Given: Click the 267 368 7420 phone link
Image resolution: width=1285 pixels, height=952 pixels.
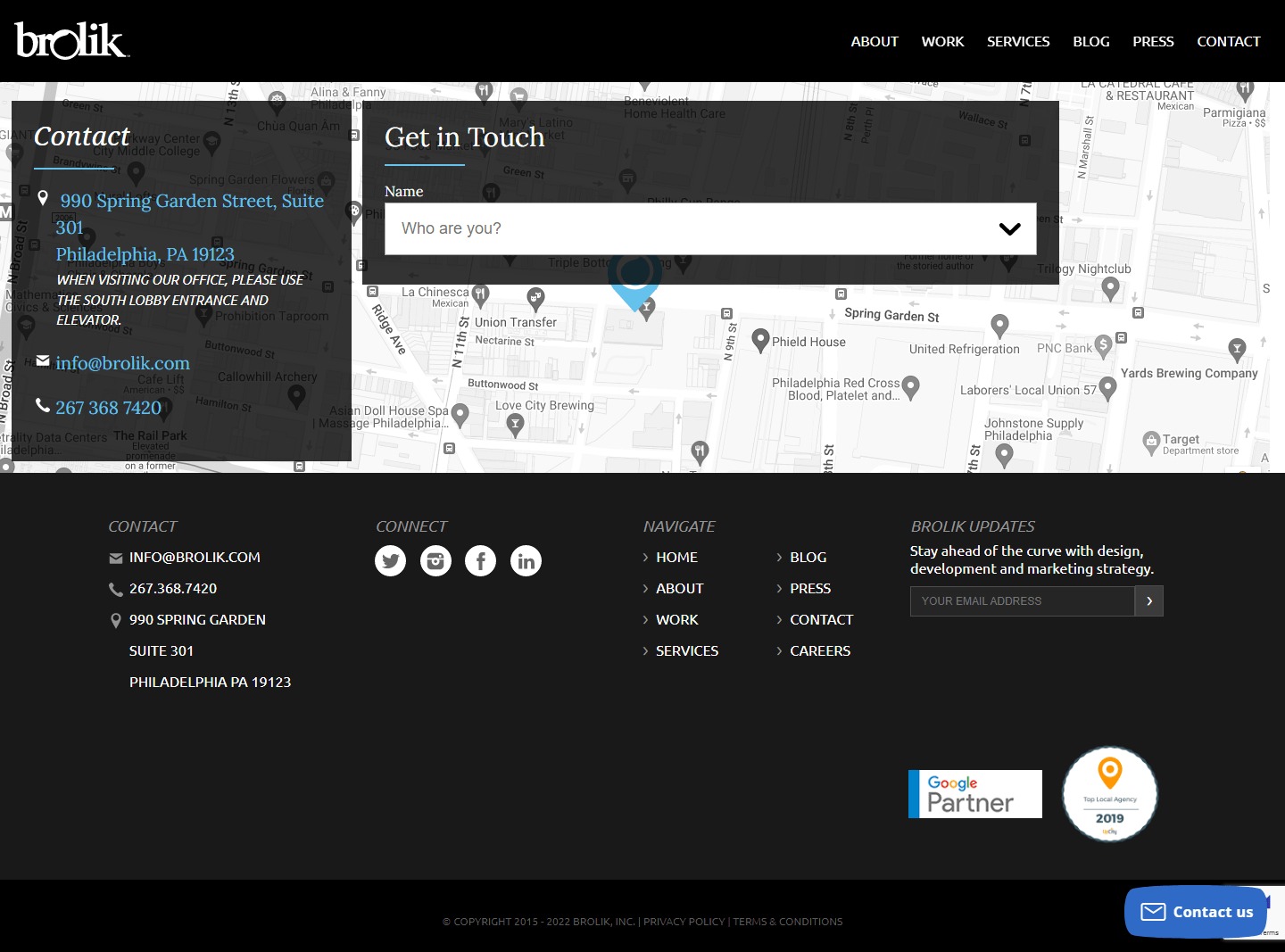Looking at the screenshot, I should click(x=108, y=408).
